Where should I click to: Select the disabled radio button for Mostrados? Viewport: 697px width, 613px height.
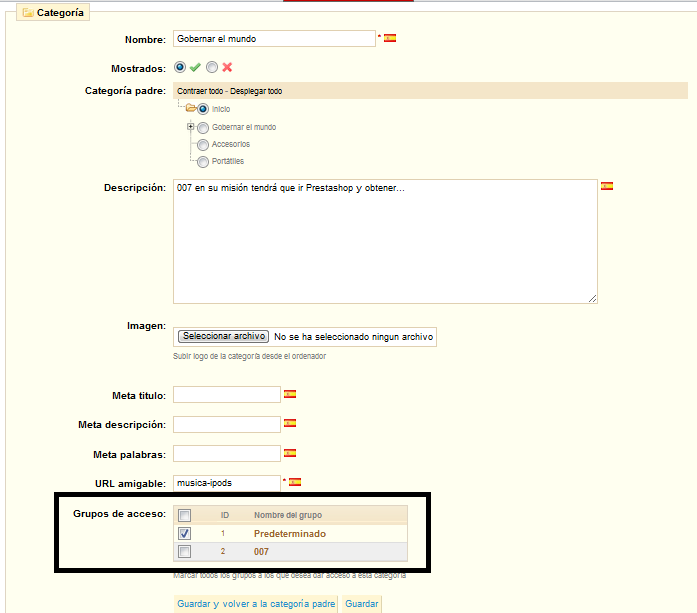point(212,68)
